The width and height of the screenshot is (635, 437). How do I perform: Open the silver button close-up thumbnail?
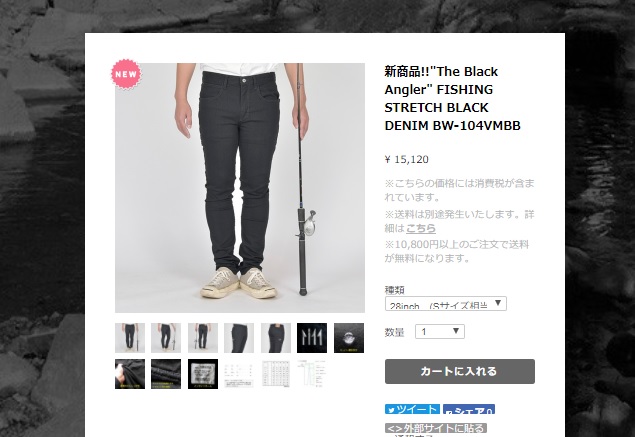pos(349,338)
